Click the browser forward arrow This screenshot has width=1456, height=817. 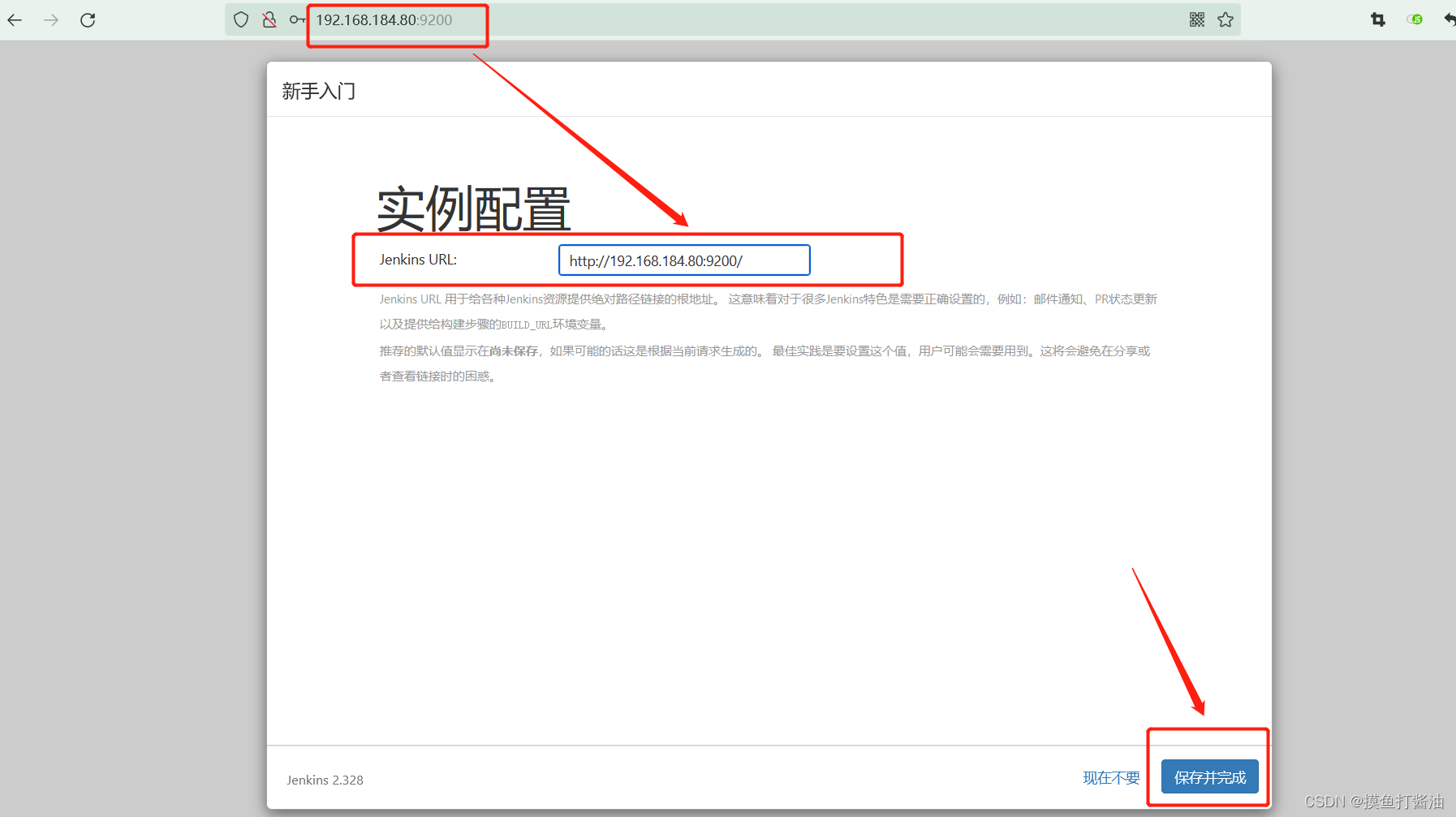(x=51, y=20)
